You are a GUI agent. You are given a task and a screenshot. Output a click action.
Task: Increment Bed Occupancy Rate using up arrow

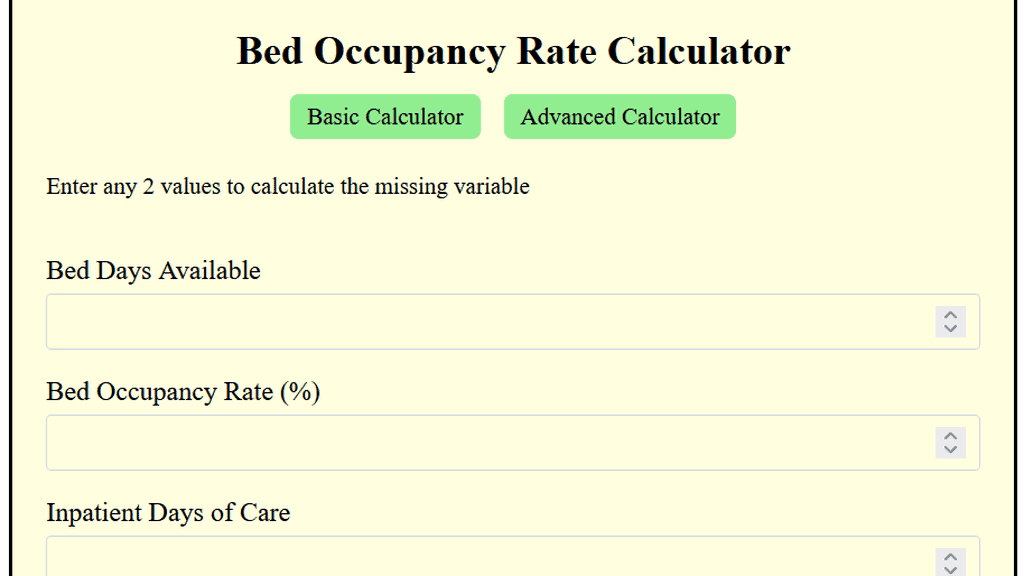pos(950,436)
